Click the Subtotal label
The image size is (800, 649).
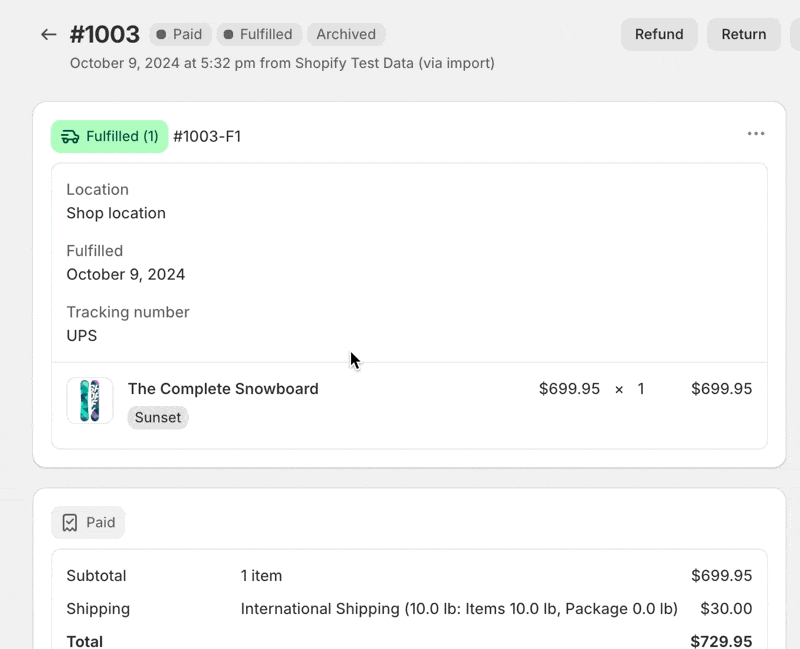point(96,576)
